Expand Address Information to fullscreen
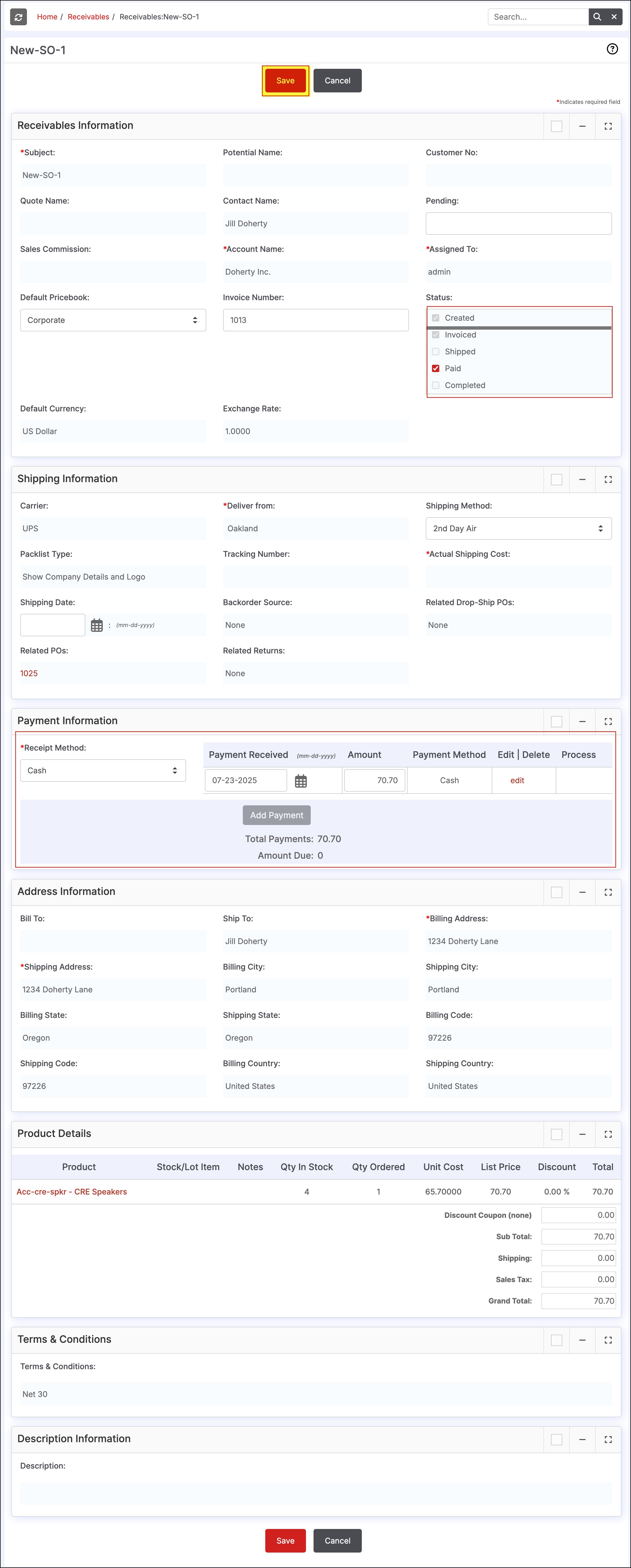Viewport: 631px width, 1568px height. pyautogui.click(x=608, y=892)
